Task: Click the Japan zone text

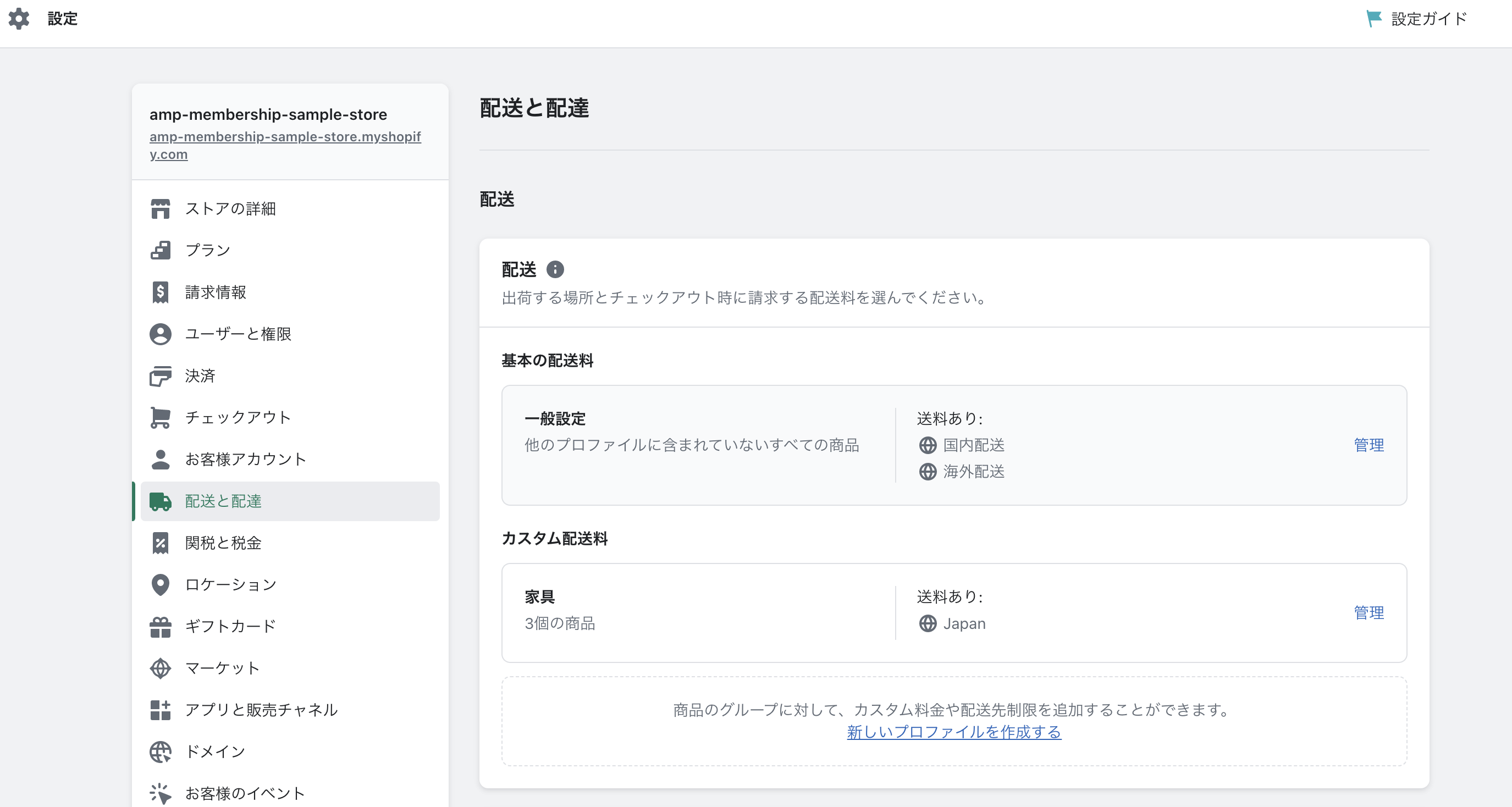Action: click(x=964, y=623)
